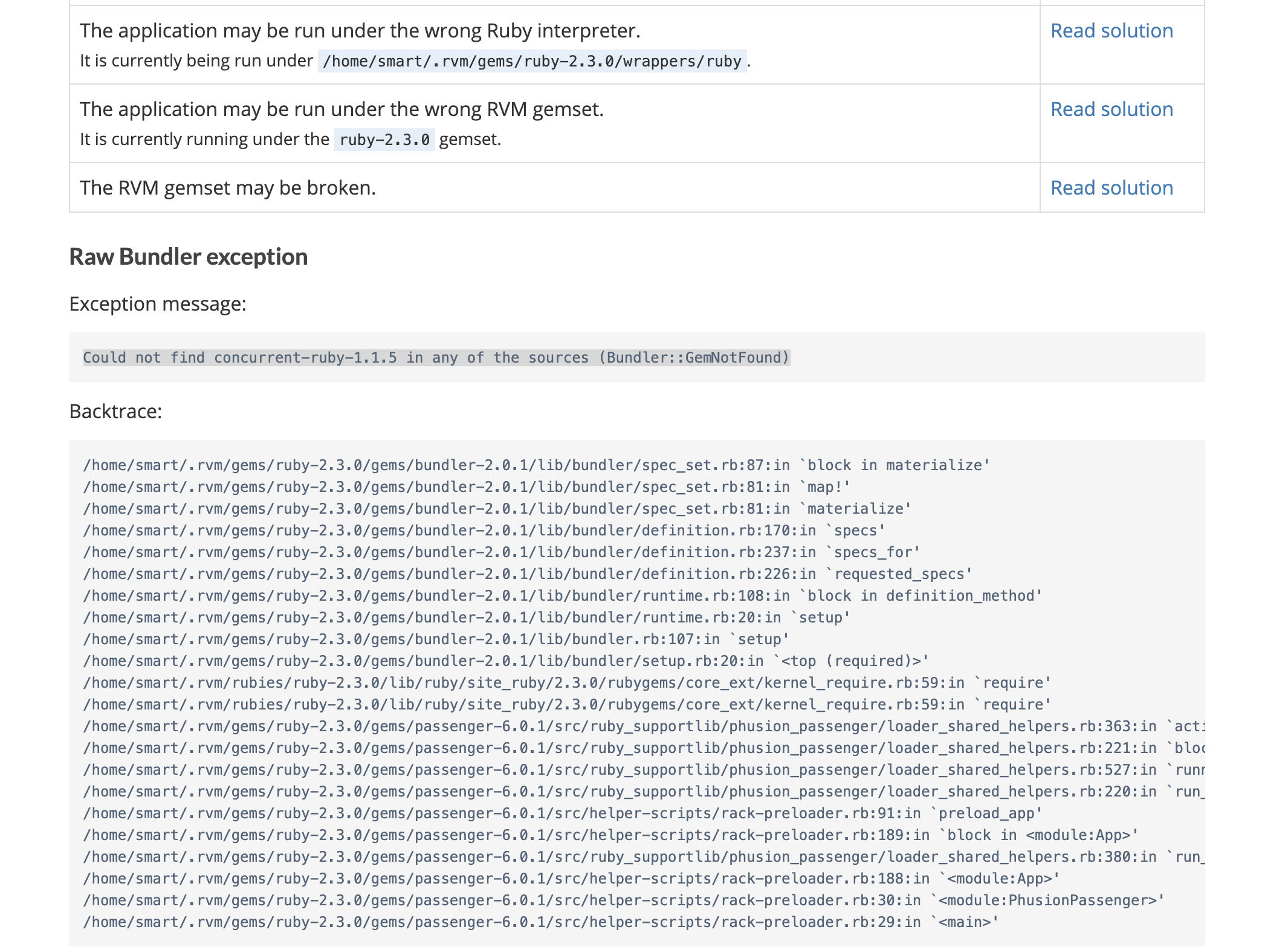The width and height of the screenshot is (1288, 950).
Task: Click the Exception message label
Action: pos(158,303)
